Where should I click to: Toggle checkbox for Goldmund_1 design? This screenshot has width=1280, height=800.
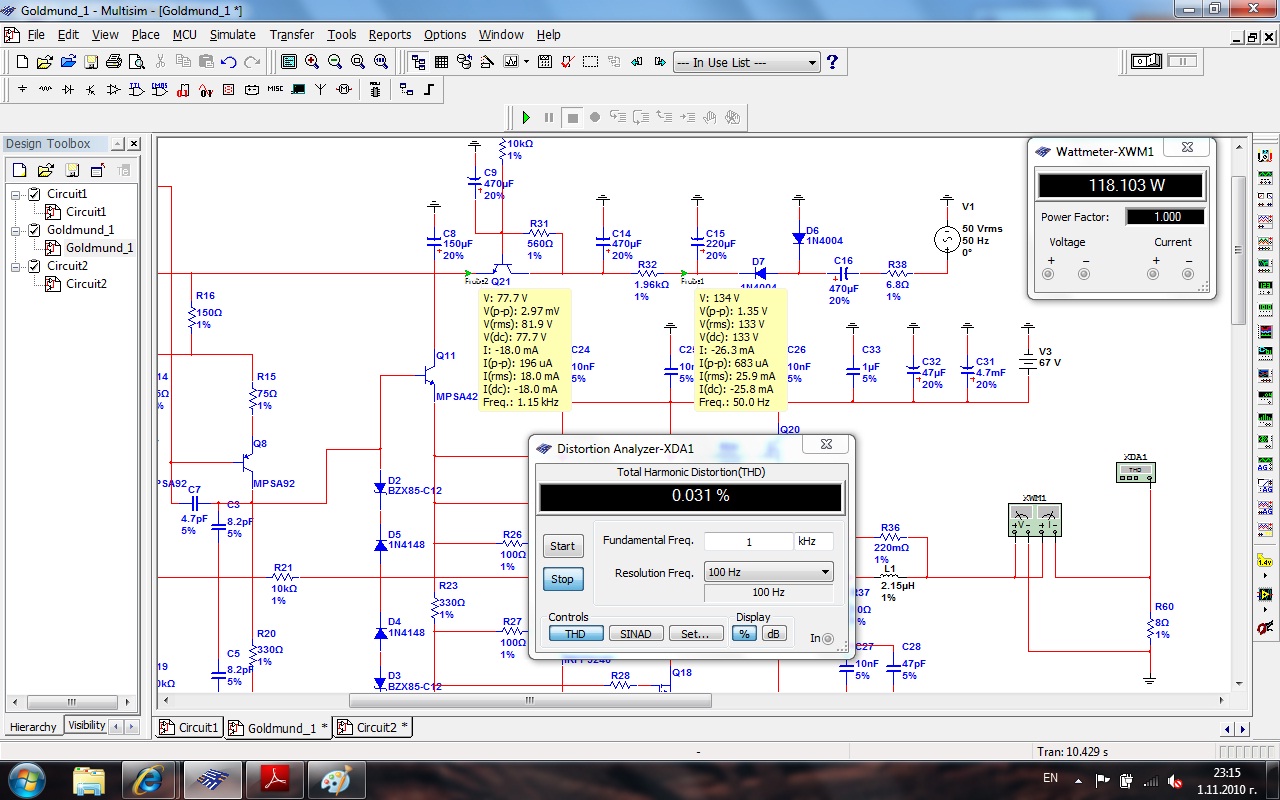click(x=35, y=230)
